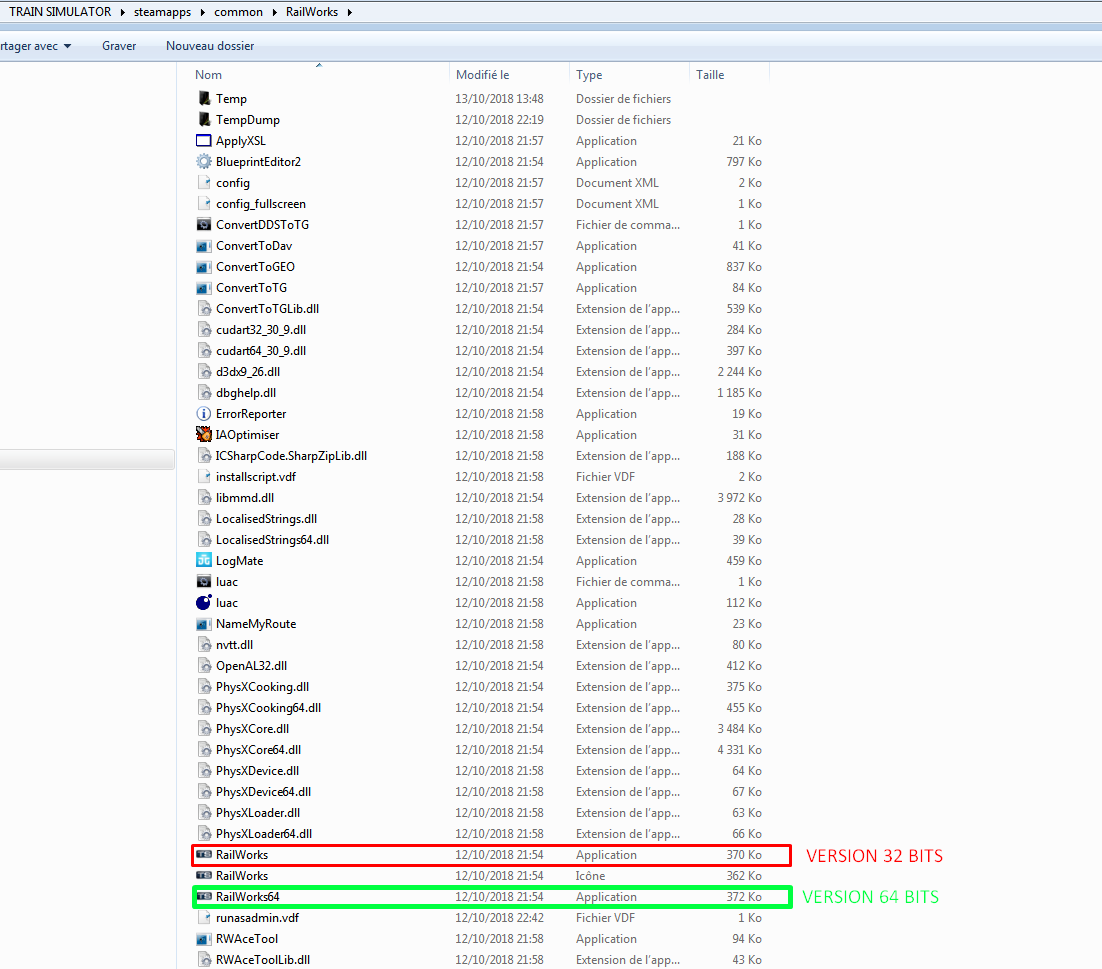
Task: Select the dbghelp.dll file name
Action: click(246, 393)
